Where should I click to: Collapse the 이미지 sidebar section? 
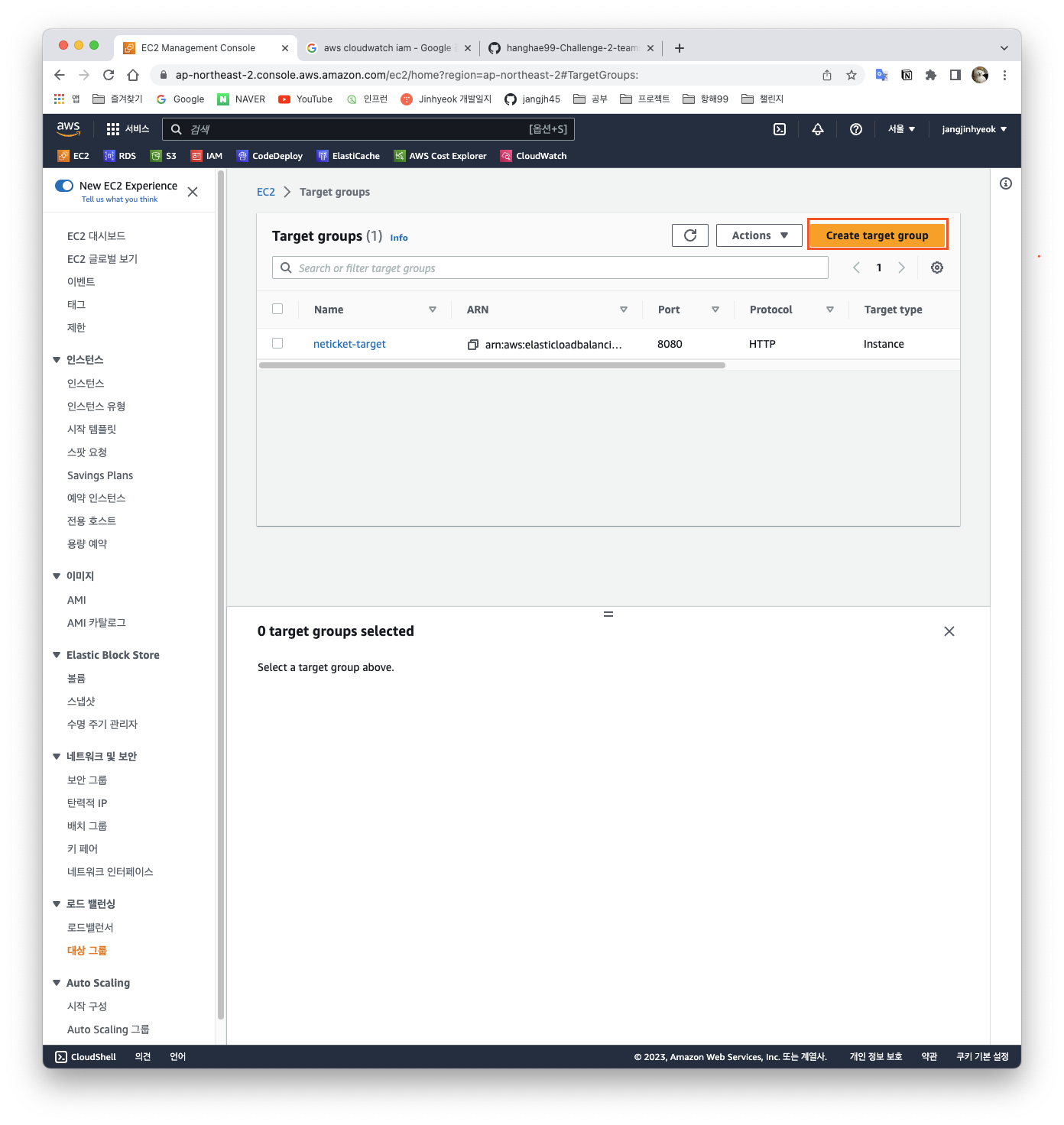(x=57, y=576)
